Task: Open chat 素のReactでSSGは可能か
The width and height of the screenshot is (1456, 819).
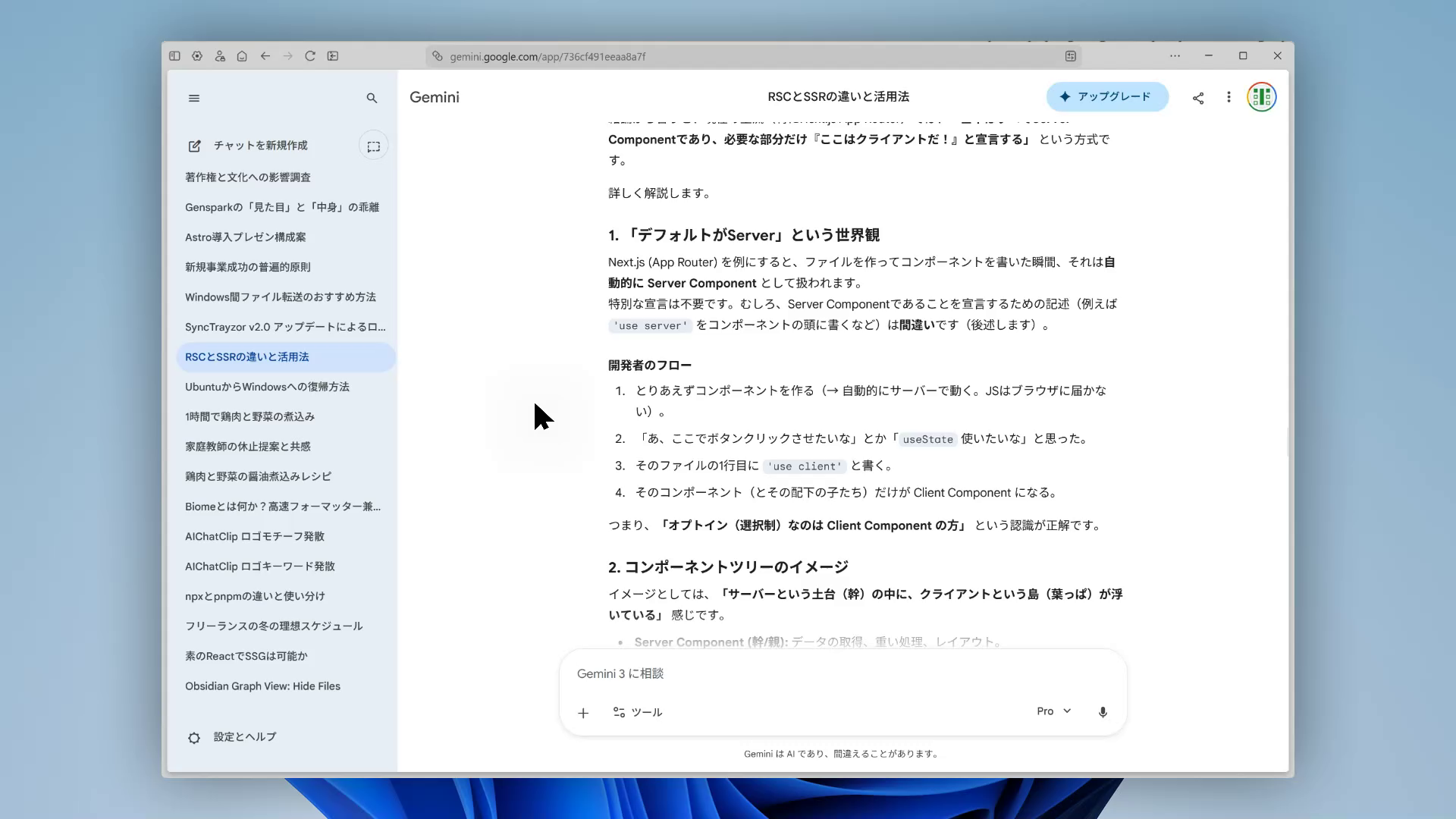Action: pos(285,657)
